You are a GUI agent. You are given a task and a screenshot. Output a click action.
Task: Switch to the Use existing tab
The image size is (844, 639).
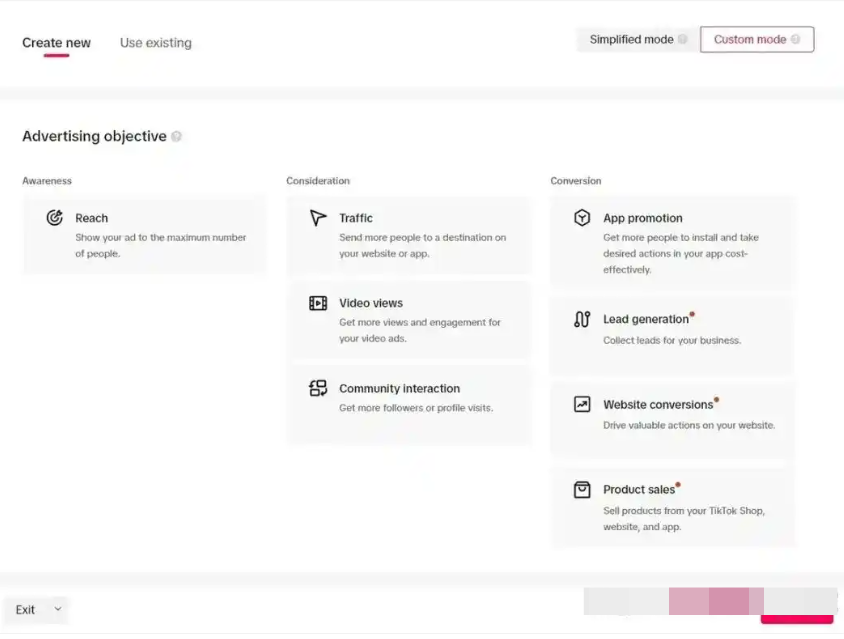(x=156, y=43)
